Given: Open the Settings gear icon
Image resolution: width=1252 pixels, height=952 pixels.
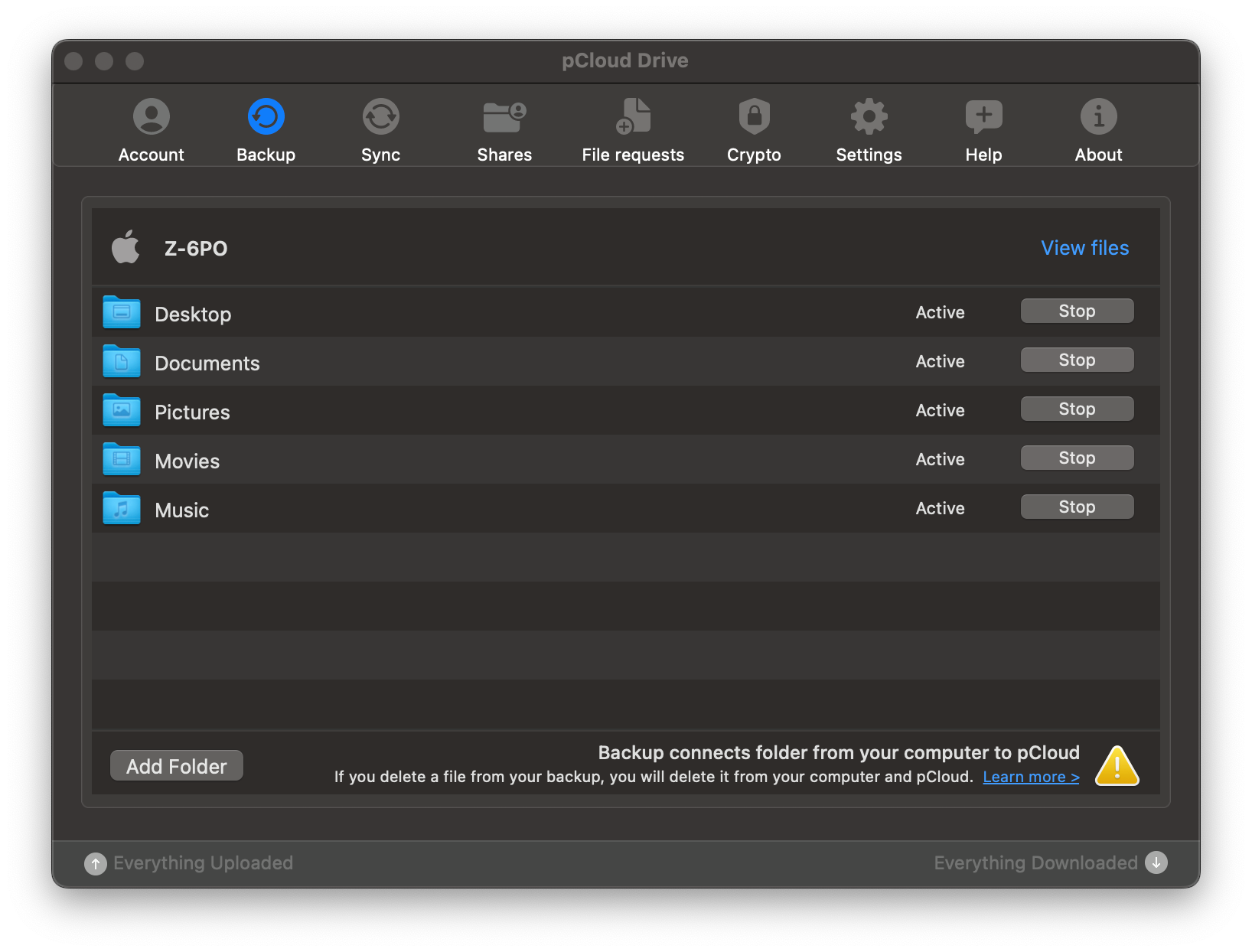Looking at the screenshot, I should coord(869,117).
